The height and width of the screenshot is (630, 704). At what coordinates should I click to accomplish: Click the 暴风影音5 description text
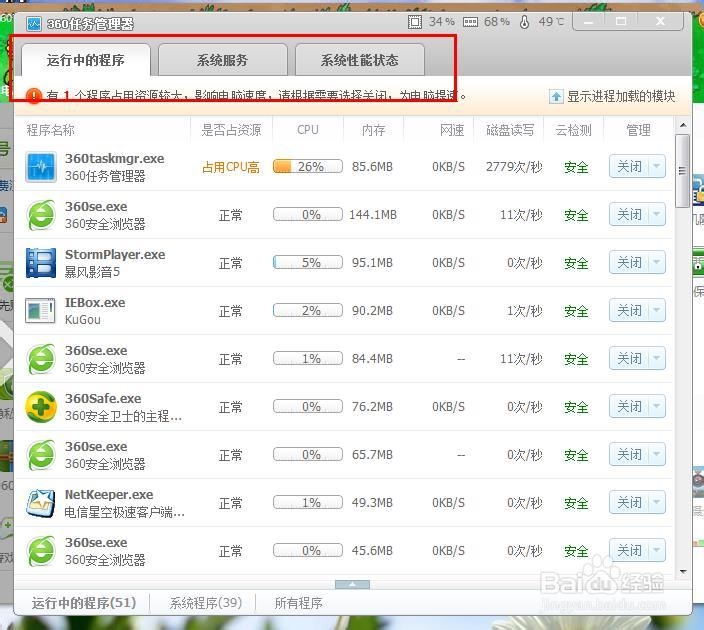(x=92, y=272)
